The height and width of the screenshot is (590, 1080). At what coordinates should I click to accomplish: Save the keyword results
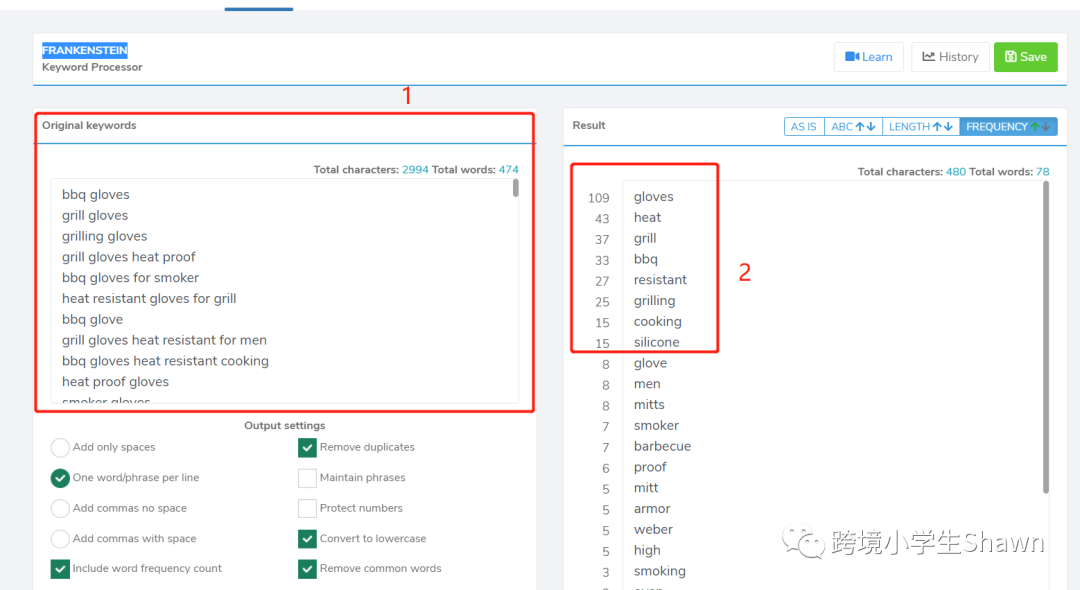1026,57
